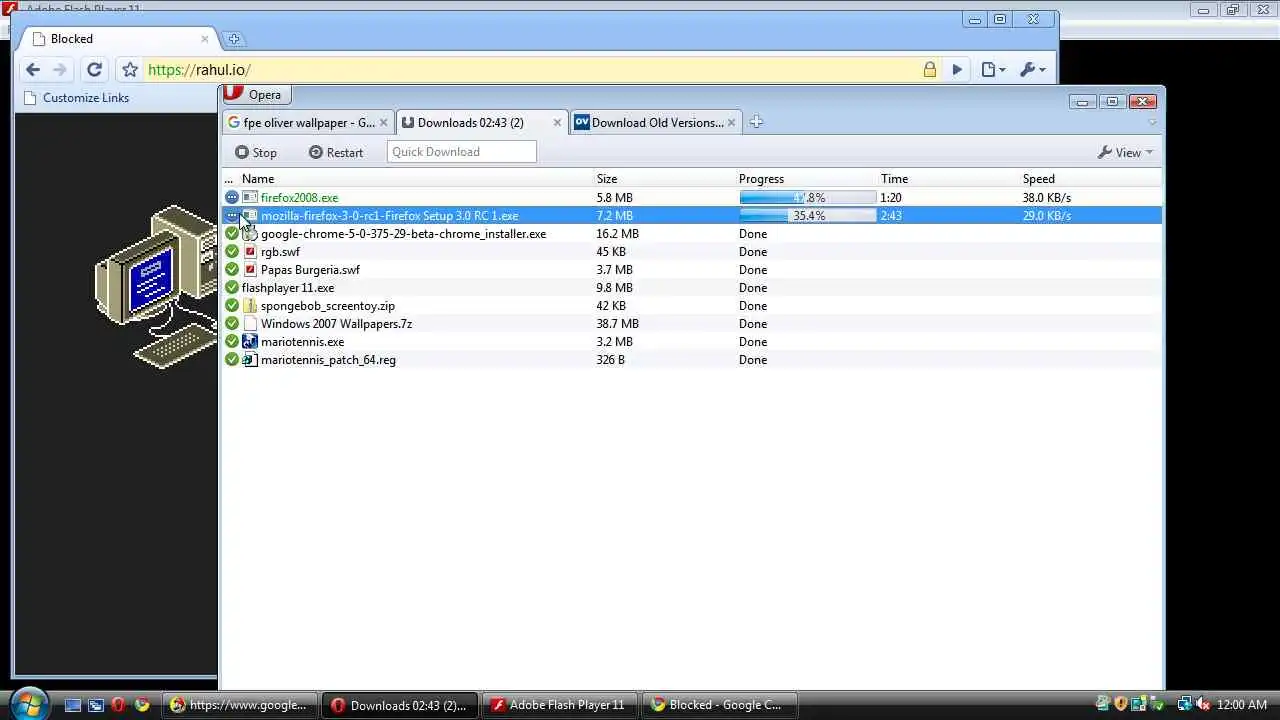Screen dimensions: 1280x720
Task: Select the Papas Burgeria.swf download
Action: (x=692, y=269)
